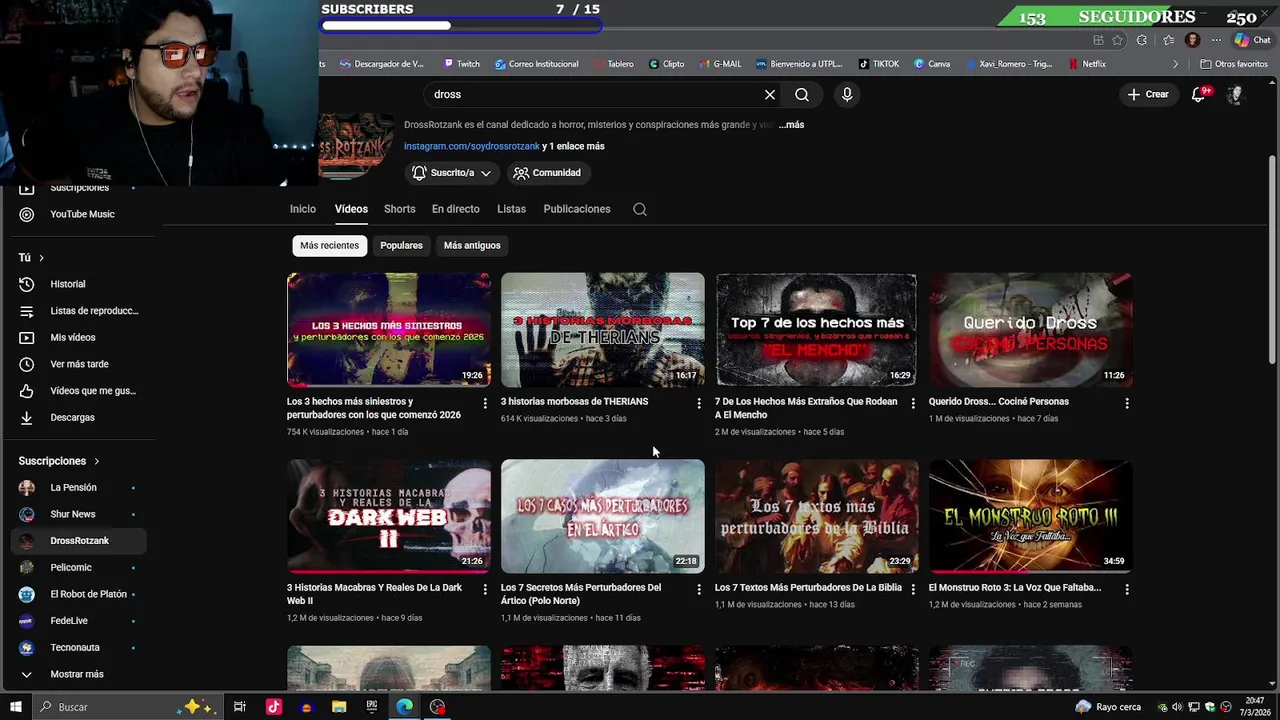The height and width of the screenshot is (720, 1280).
Task: Open the 'Otros favoritos' bookmarks folder
Action: (1234, 64)
